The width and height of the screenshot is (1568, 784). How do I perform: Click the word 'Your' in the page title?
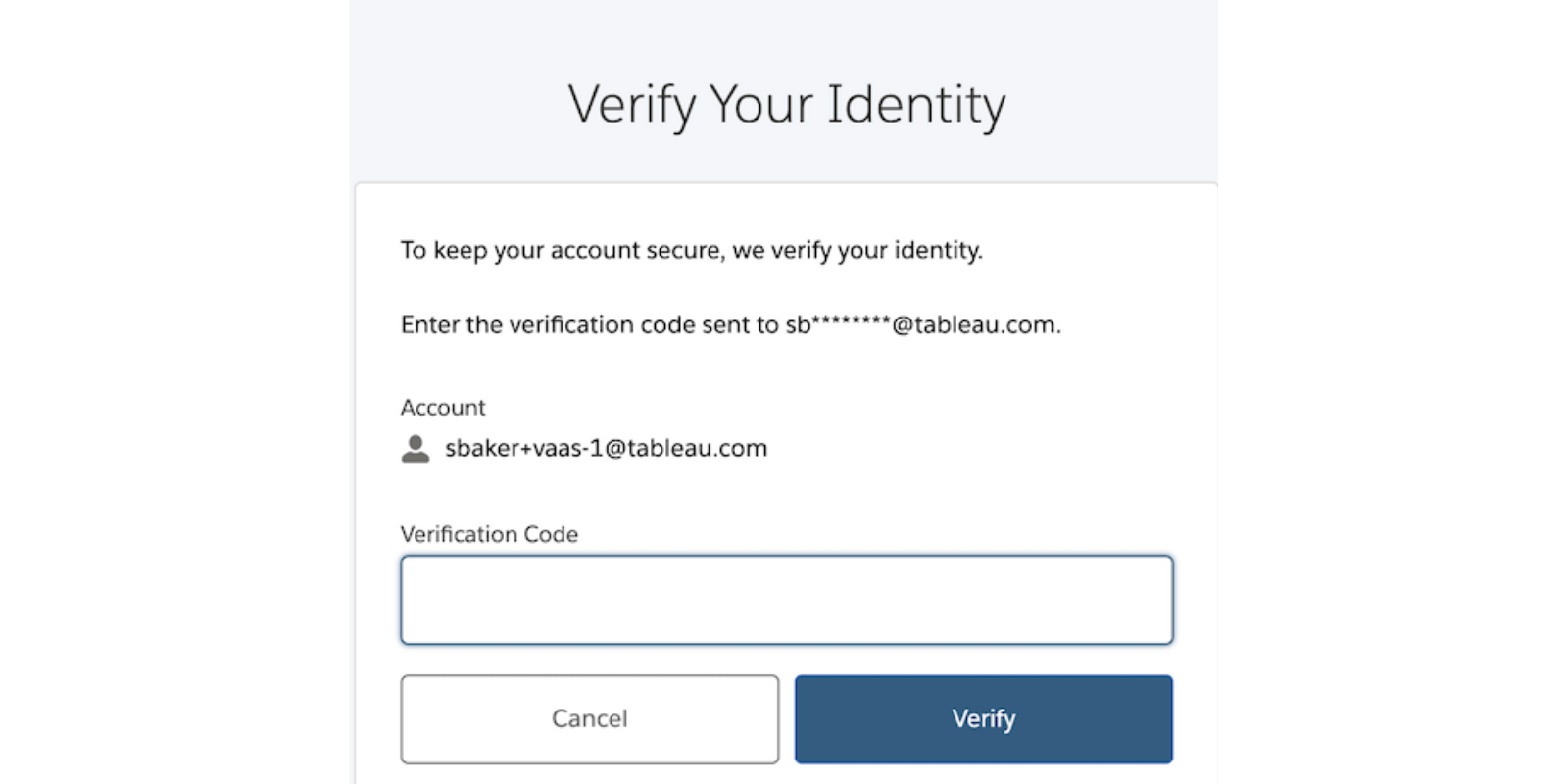(x=760, y=104)
